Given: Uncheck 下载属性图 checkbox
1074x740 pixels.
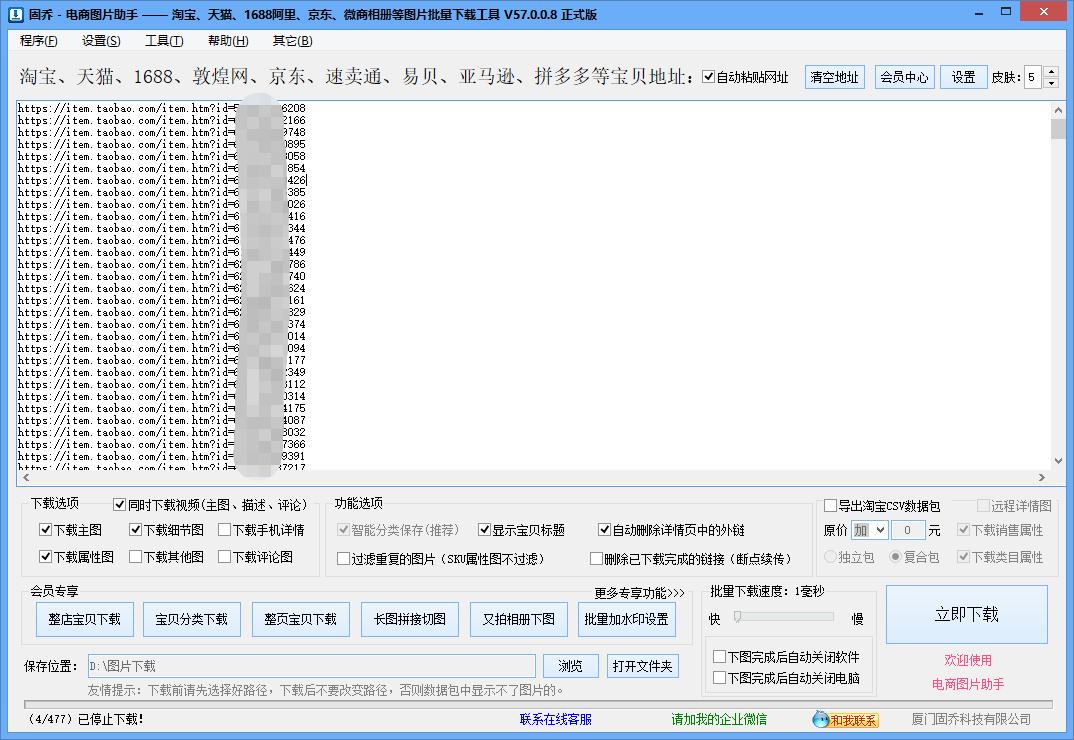Looking at the screenshot, I should pos(45,556).
